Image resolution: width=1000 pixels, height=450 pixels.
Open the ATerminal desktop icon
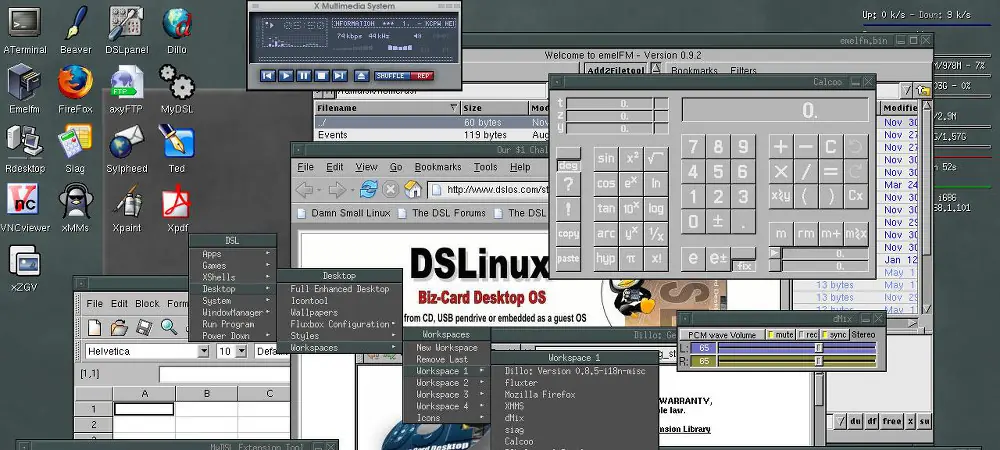[x=22, y=22]
